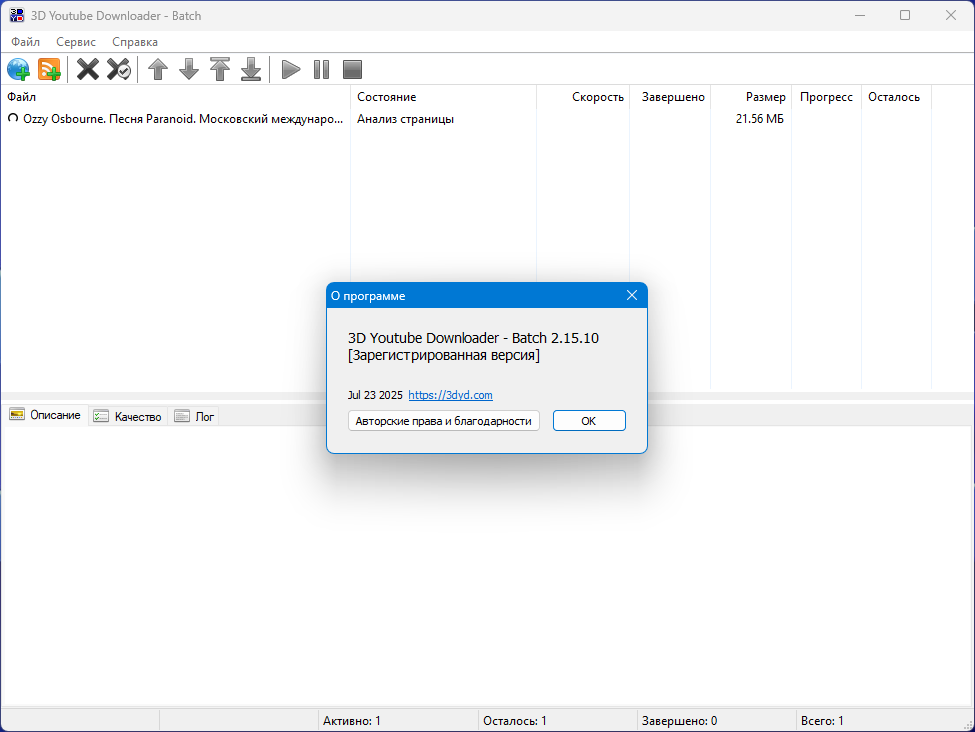Open Авторские права и благодарности
Screen dimensions: 975x732
click(443, 421)
